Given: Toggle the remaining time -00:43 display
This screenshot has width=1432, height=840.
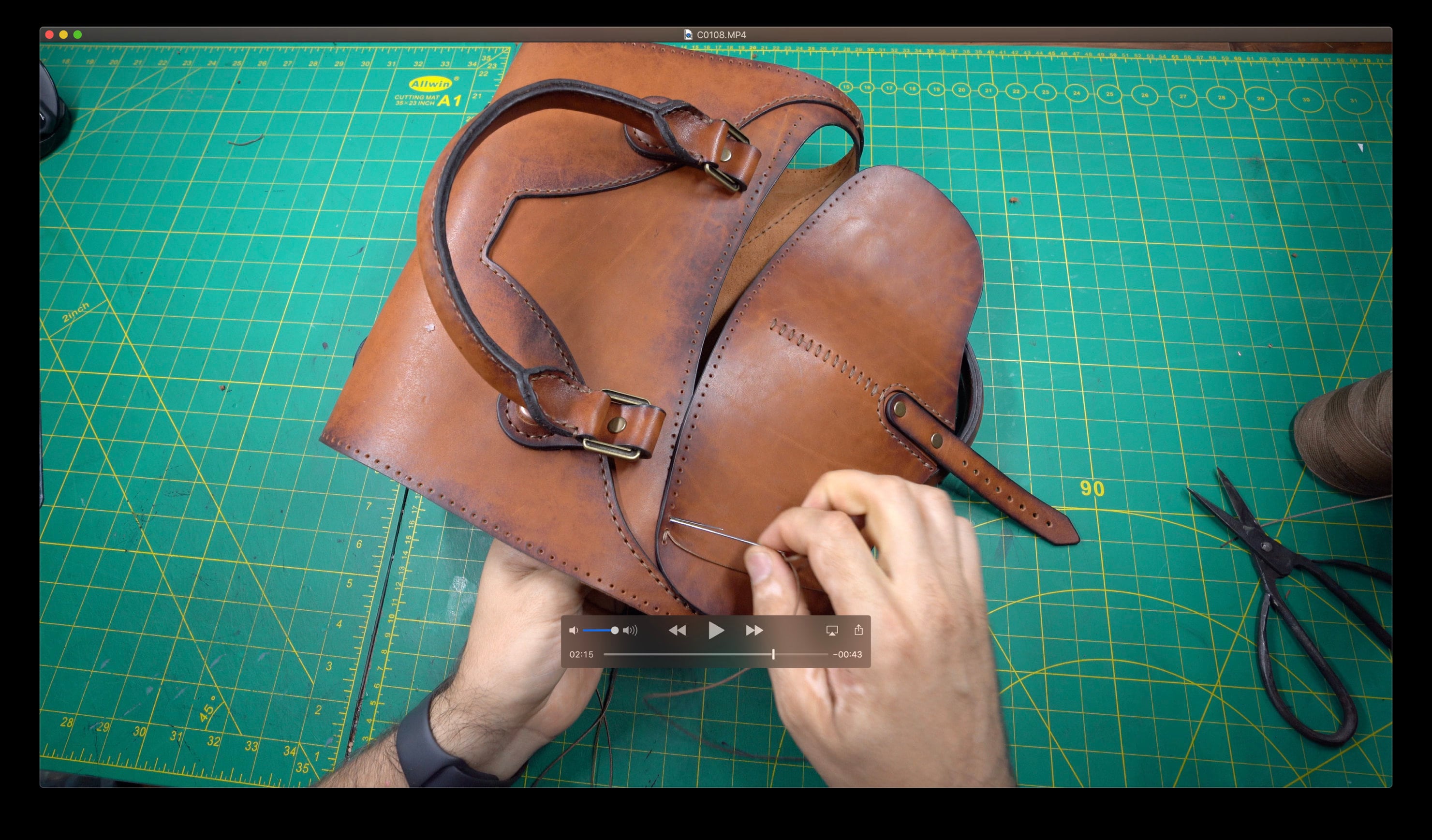Looking at the screenshot, I should coord(847,655).
